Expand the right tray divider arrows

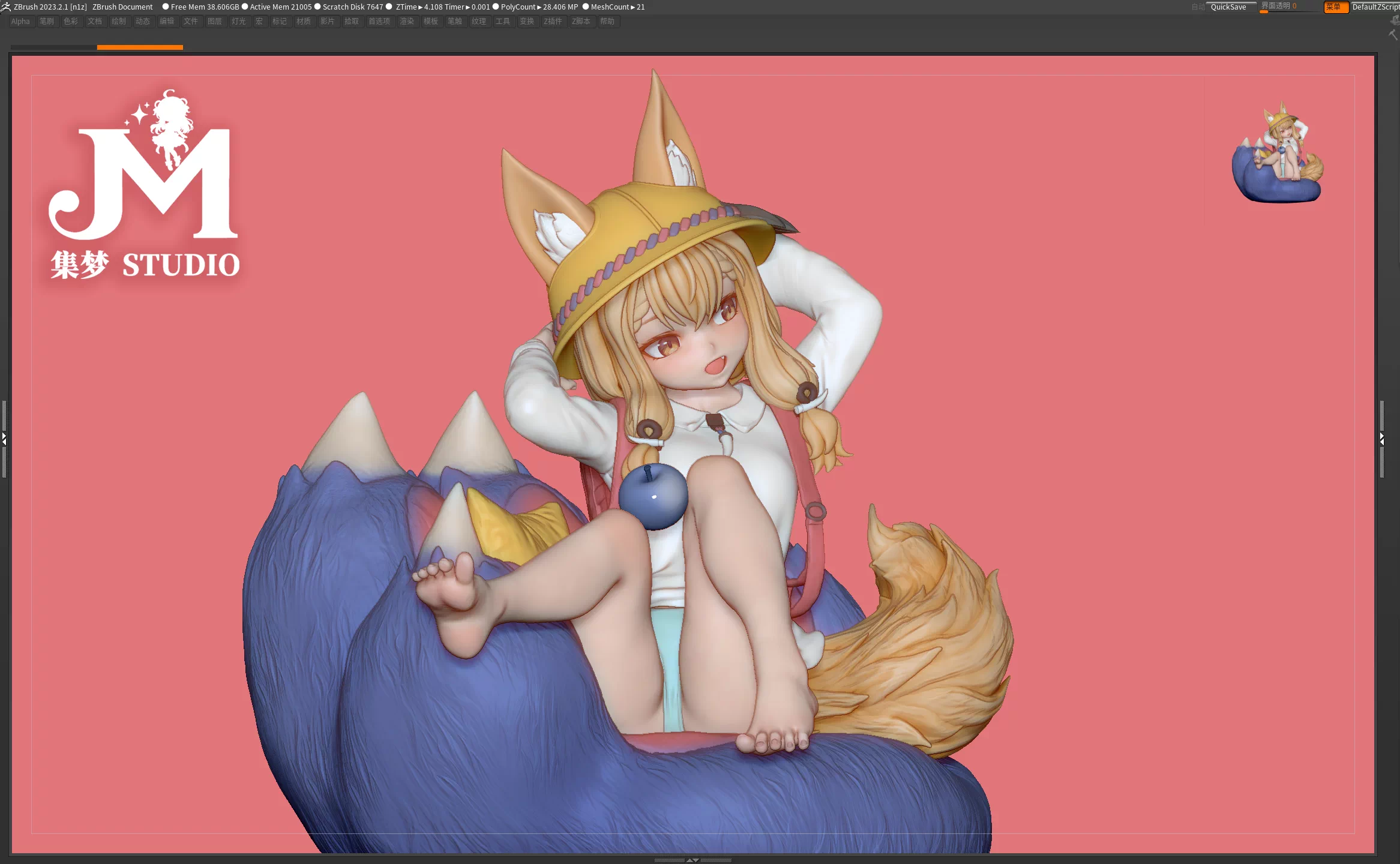[x=1381, y=439]
